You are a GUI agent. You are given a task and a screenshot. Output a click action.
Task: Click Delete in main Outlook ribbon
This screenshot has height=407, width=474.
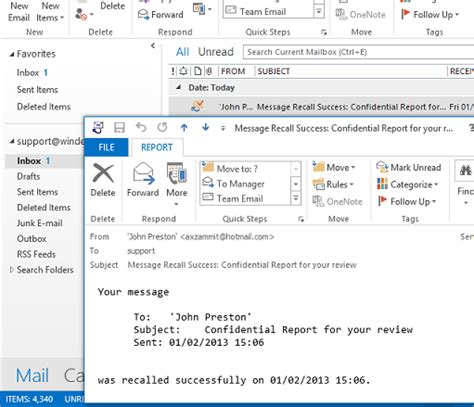coord(112,6)
